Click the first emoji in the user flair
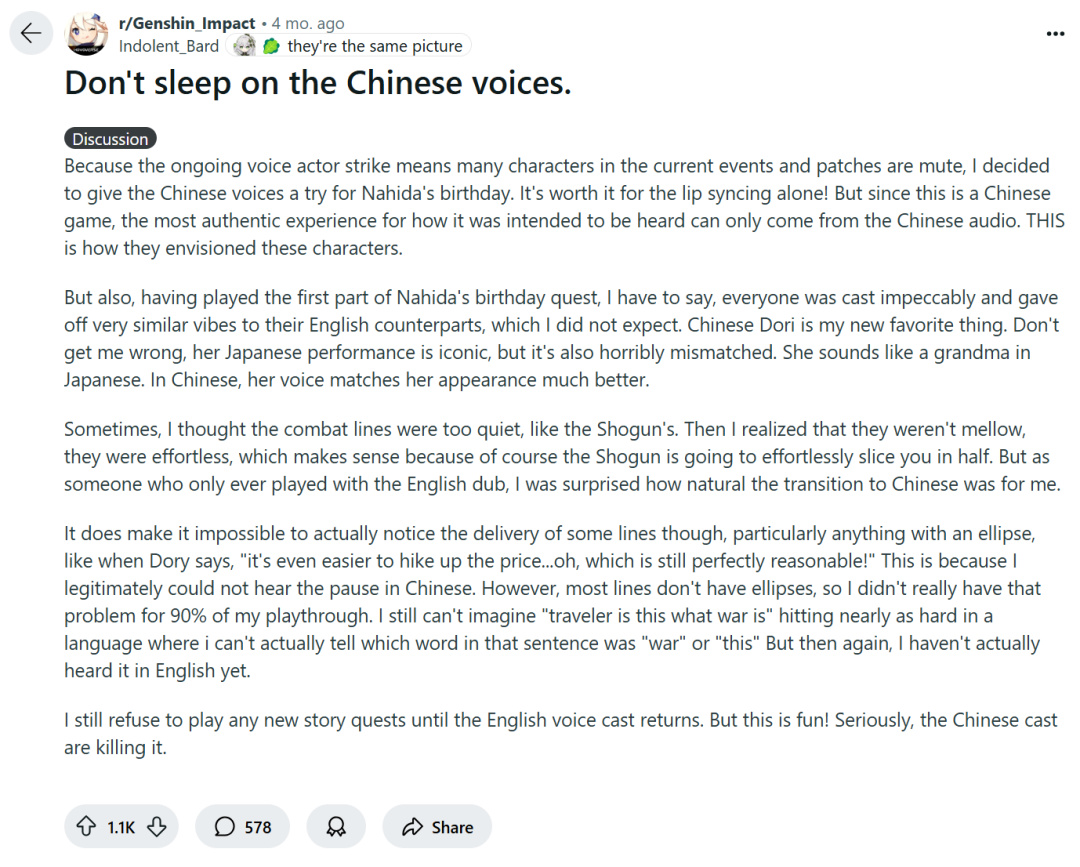 pos(244,46)
